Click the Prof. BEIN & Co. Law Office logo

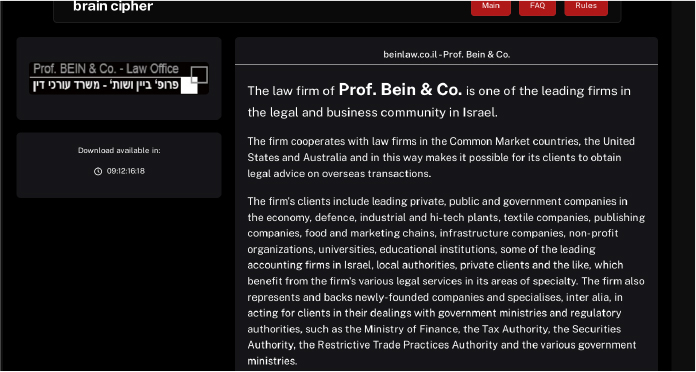point(119,78)
